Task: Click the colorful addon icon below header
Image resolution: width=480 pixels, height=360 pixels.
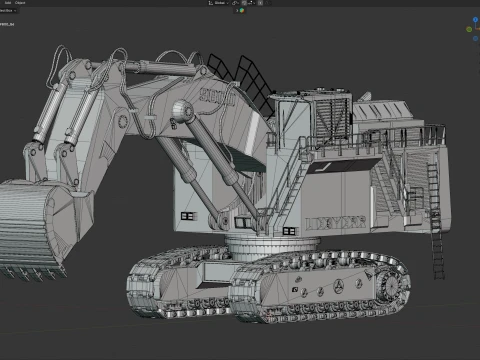Action: (x=242, y=10)
